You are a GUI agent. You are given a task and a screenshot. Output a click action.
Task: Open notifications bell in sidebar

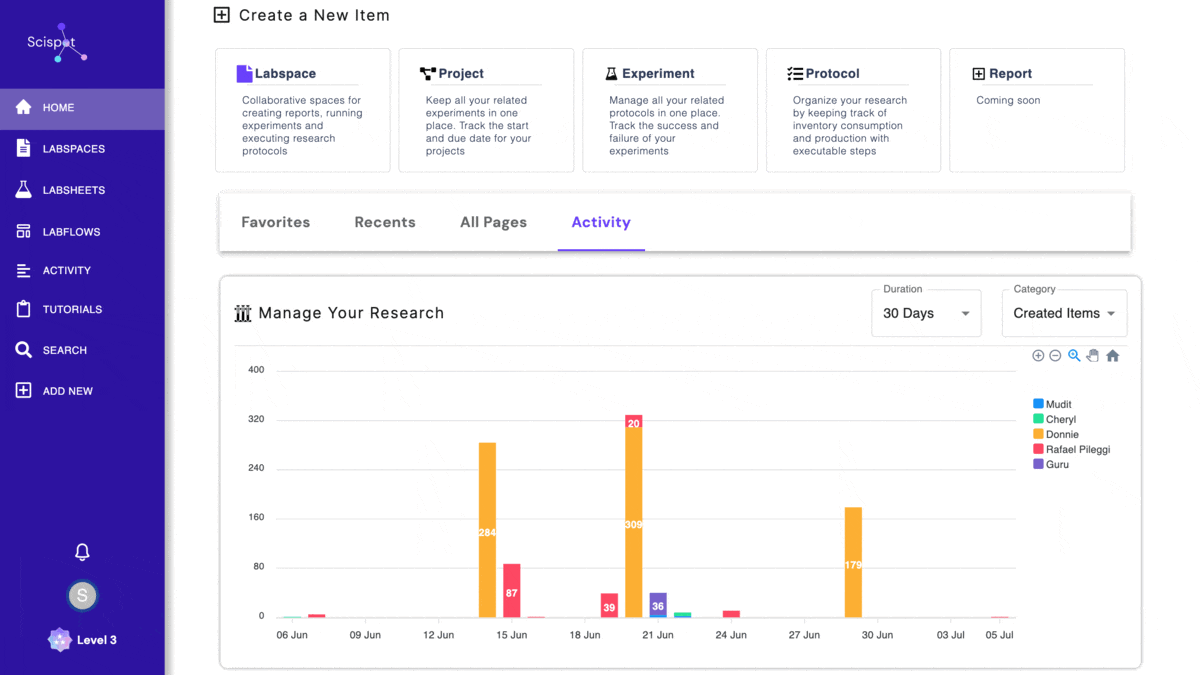[82, 552]
